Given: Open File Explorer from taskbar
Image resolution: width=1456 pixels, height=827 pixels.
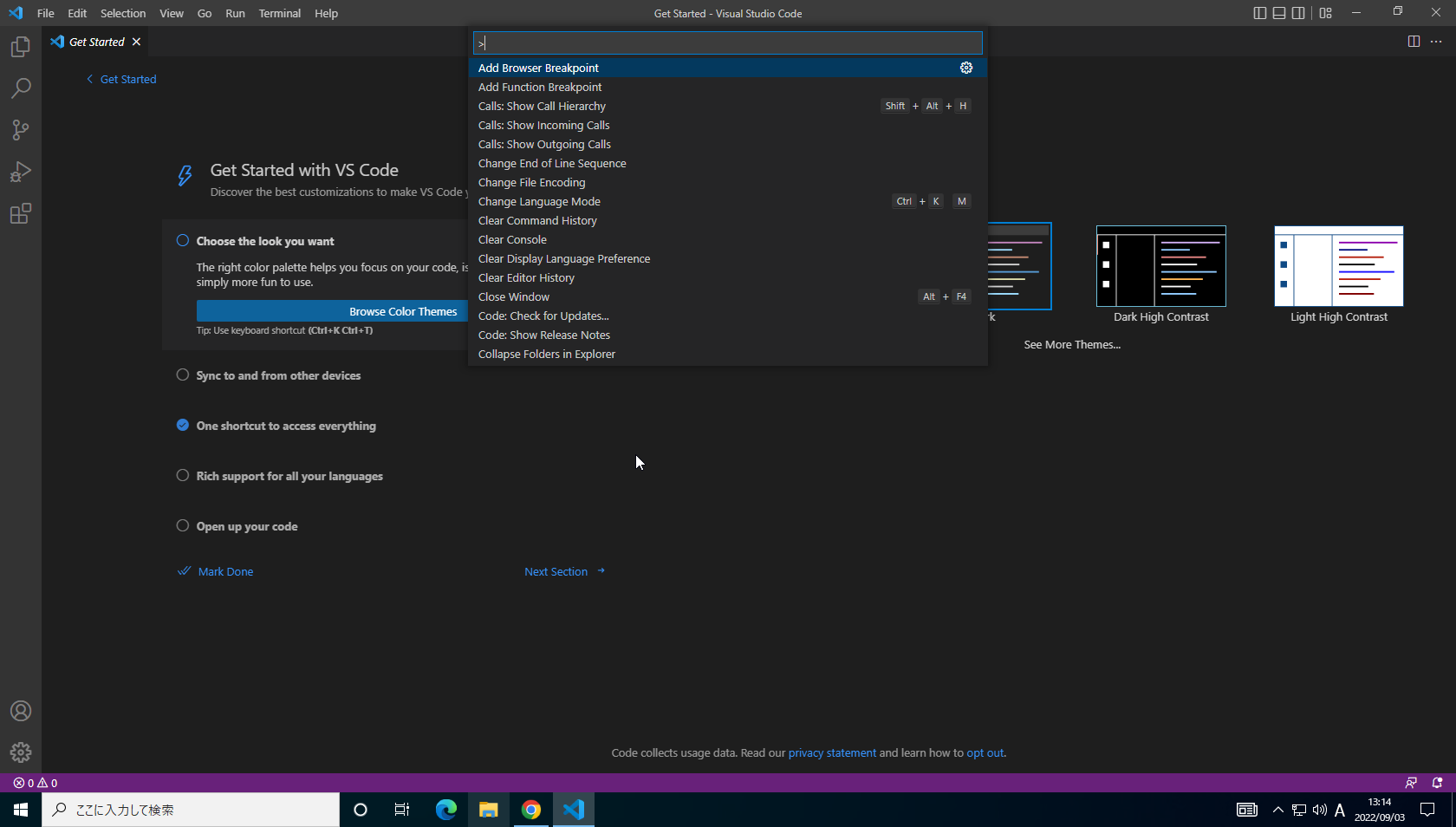Looking at the screenshot, I should click(x=489, y=810).
